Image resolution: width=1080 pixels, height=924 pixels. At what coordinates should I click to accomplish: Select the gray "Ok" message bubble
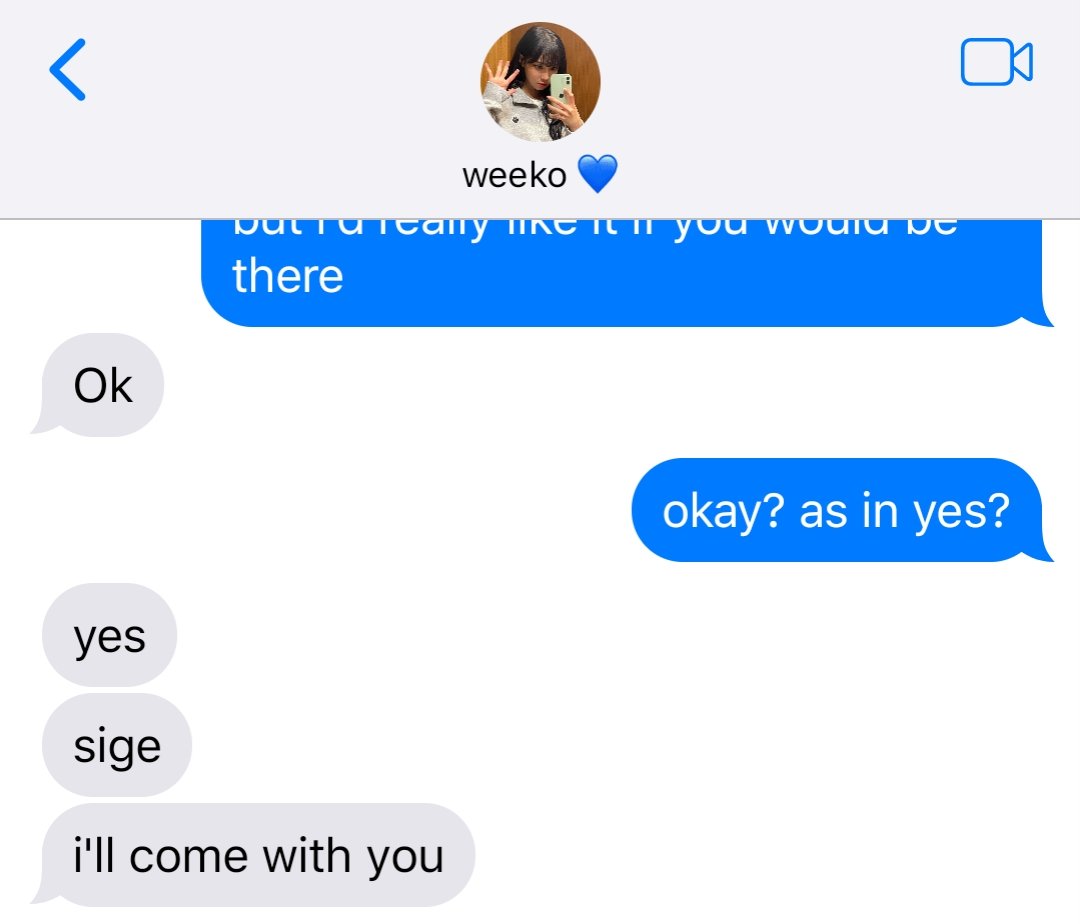click(x=102, y=385)
